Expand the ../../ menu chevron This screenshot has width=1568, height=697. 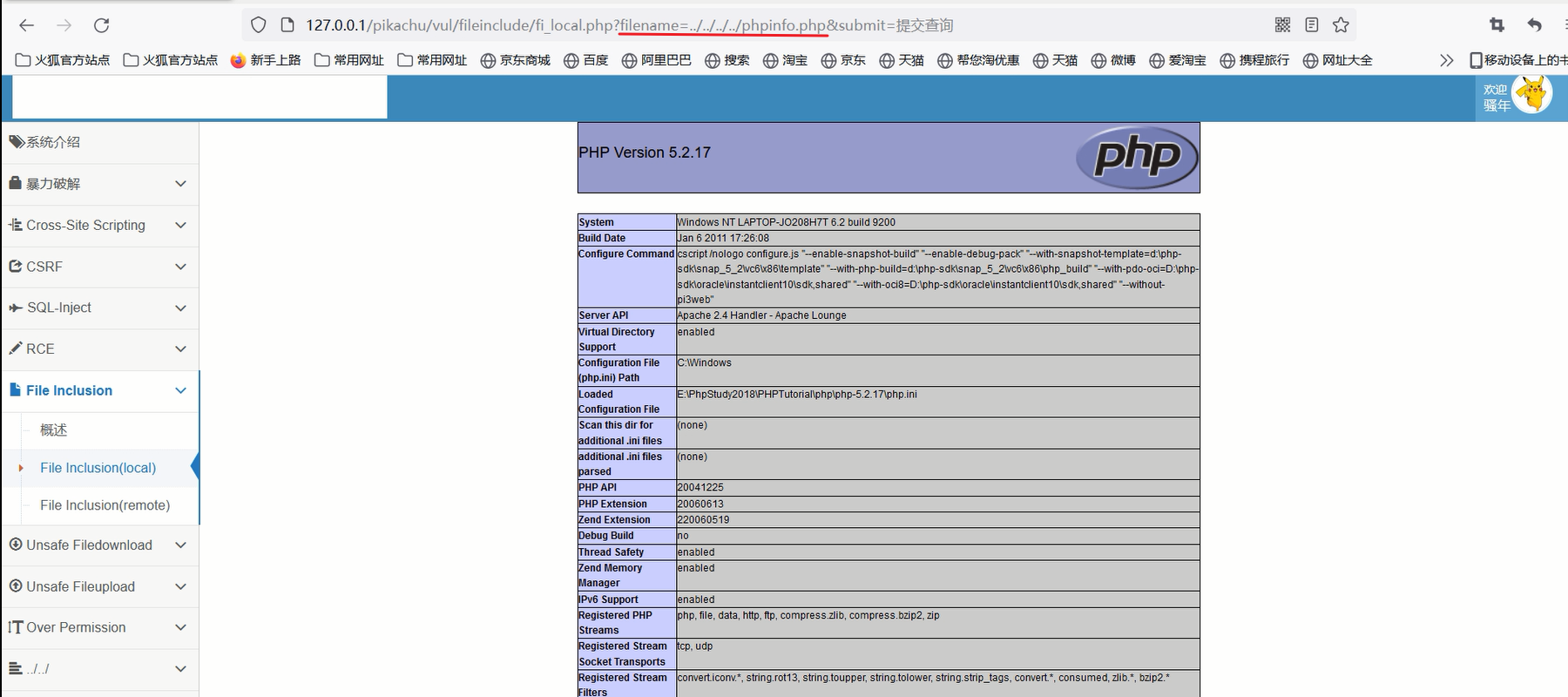coord(180,669)
